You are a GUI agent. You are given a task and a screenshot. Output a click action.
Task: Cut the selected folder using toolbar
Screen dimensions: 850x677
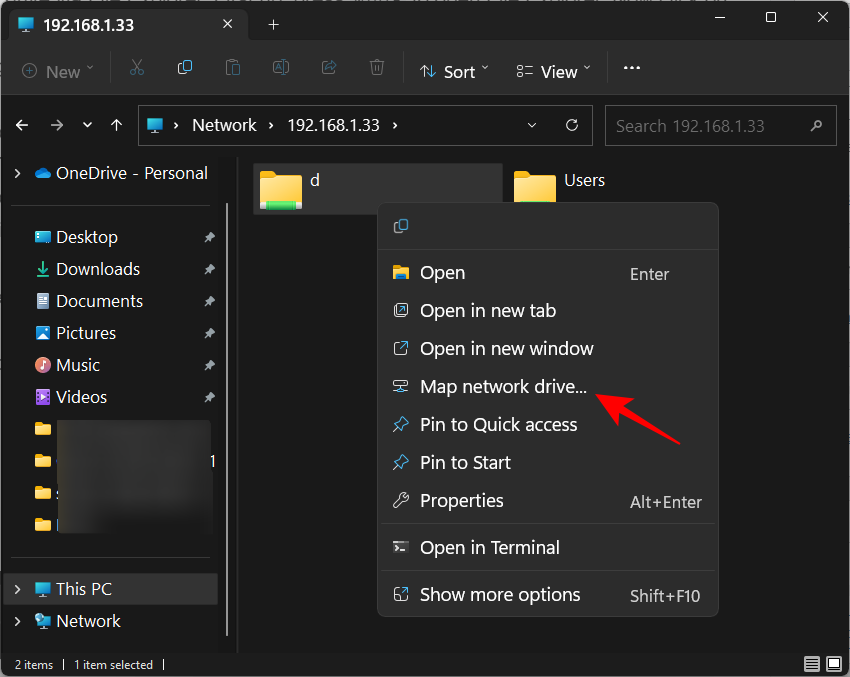[137, 68]
